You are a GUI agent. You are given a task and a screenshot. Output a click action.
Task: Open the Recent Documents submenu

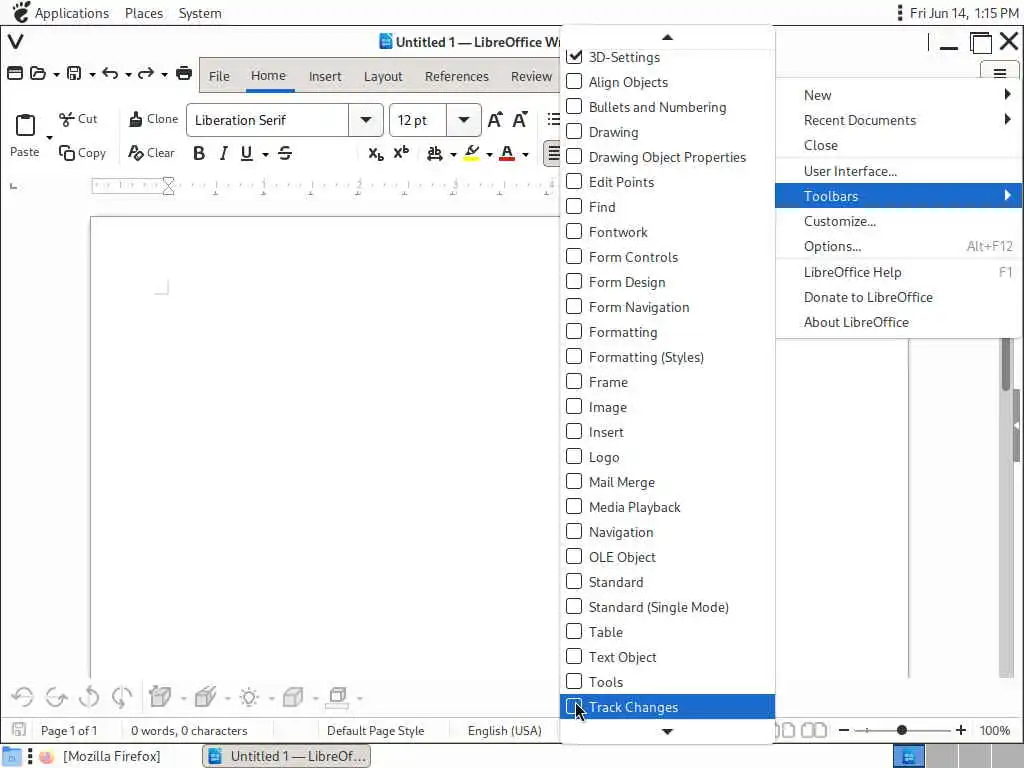click(x=899, y=120)
